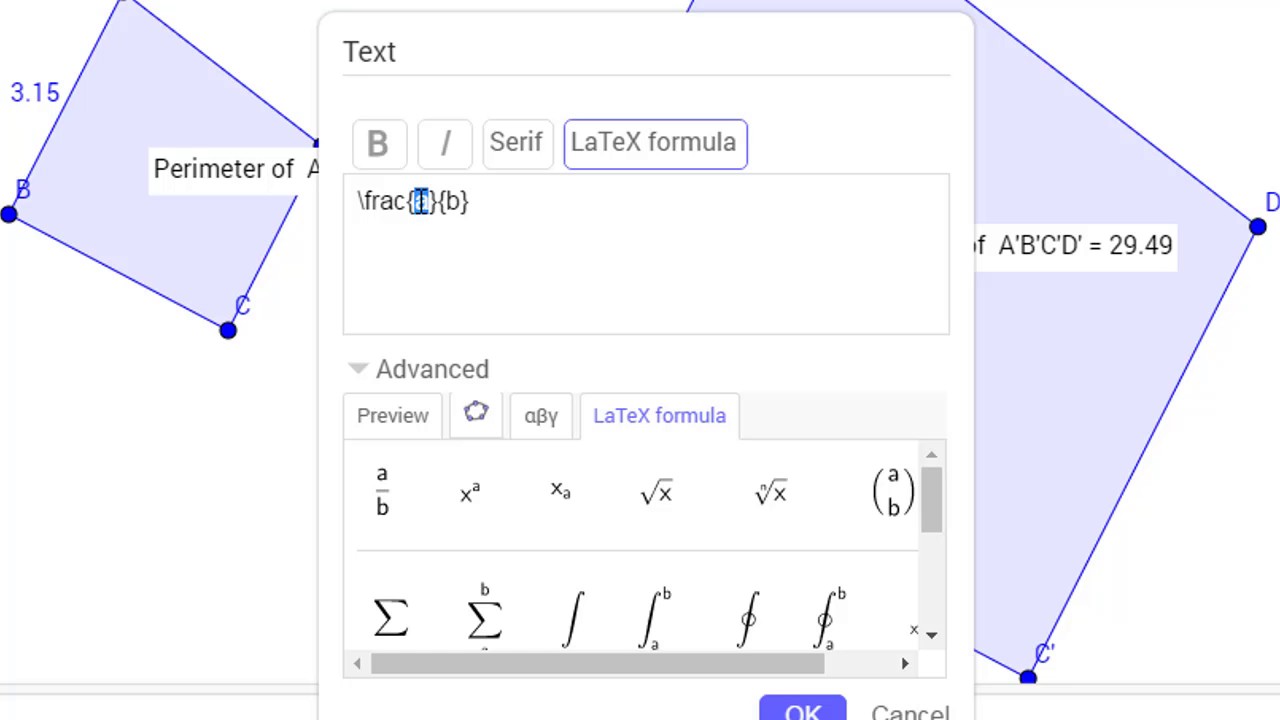Disable the LaTeX formula toggle button
Viewport: 1280px width, 720px height.
(x=654, y=143)
